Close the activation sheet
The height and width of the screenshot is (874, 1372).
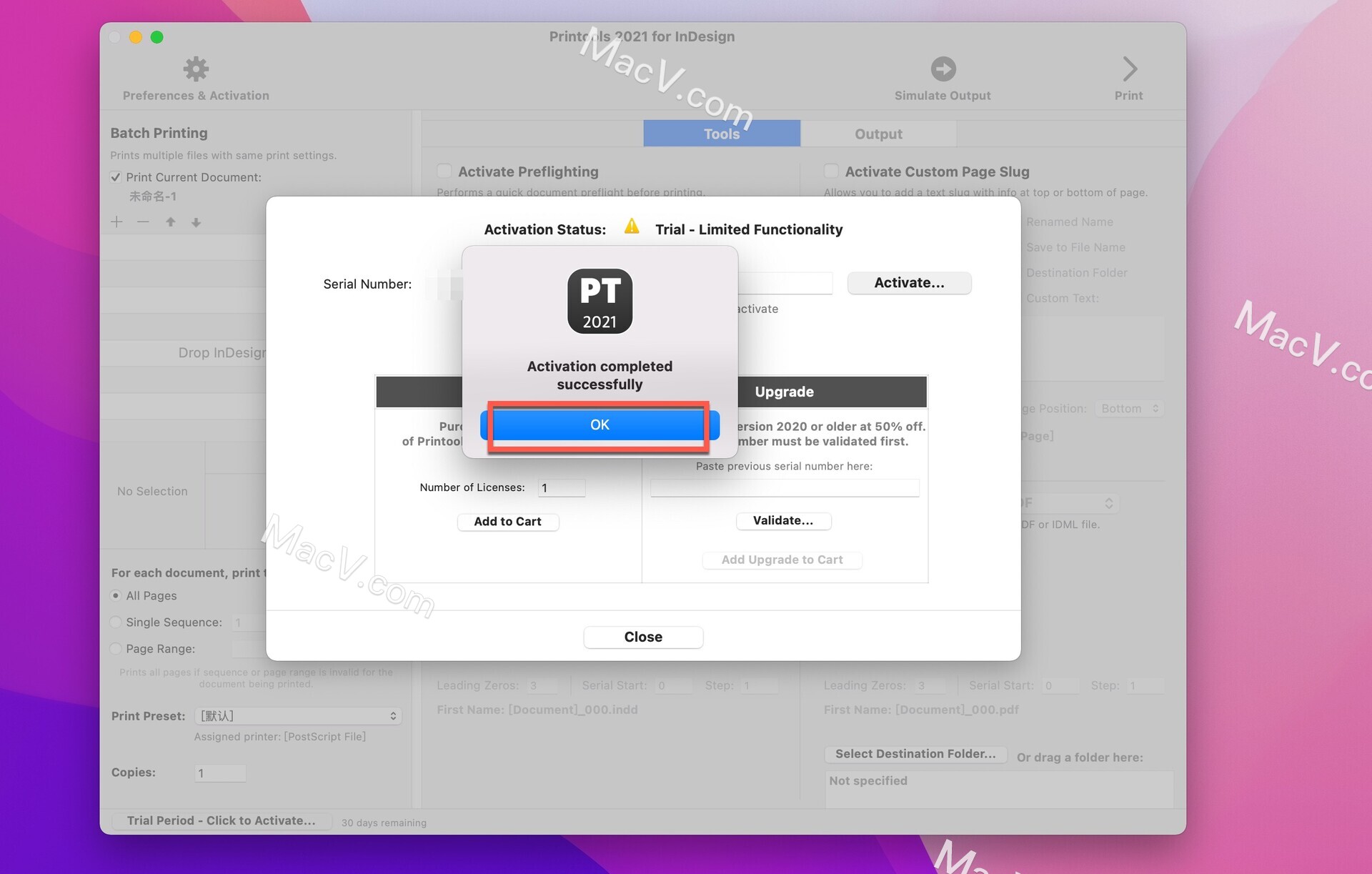coord(643,637)
